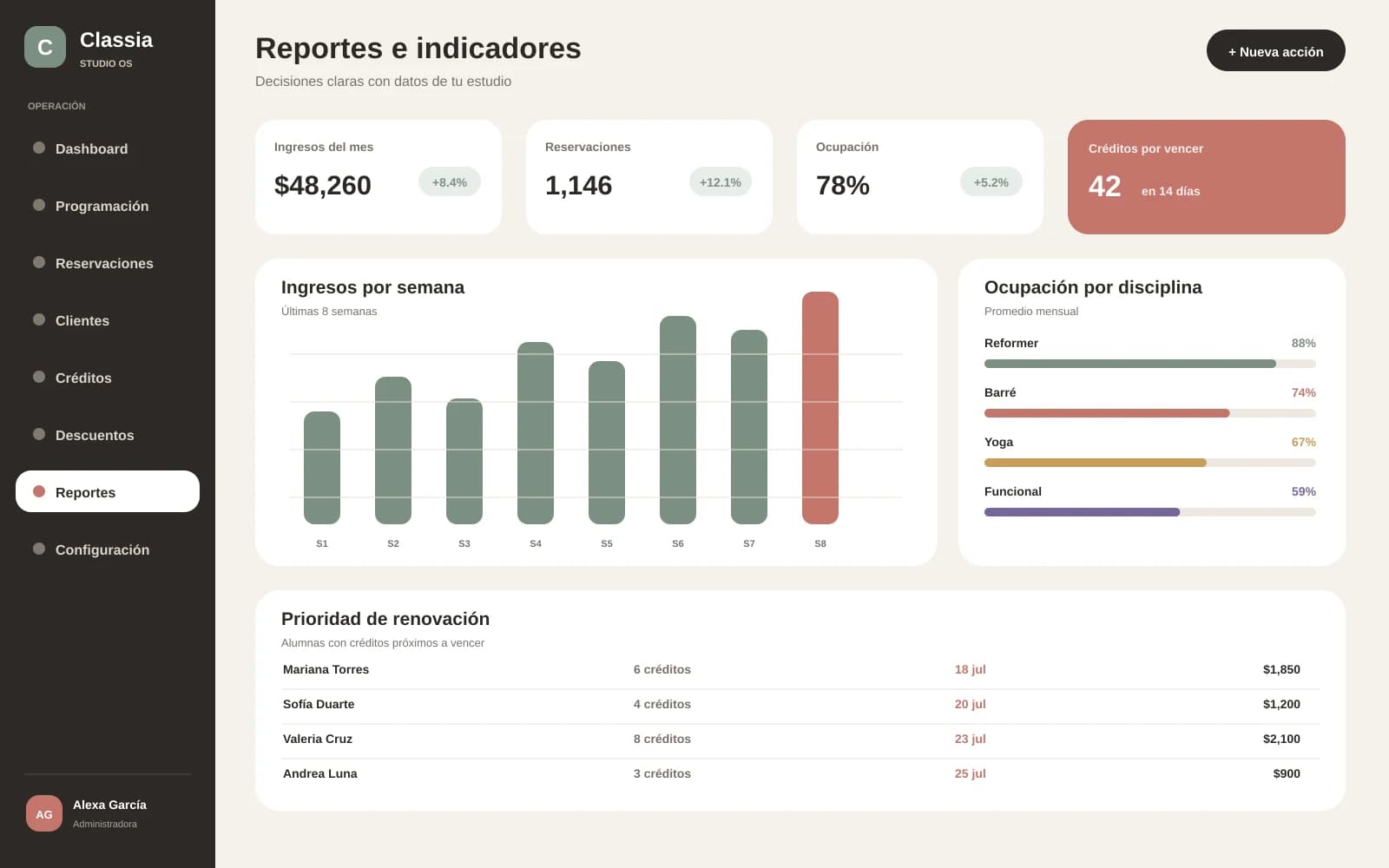Click the 18 jul expiry date
The width and height of the screenshot is (1389, 868).
970,669
